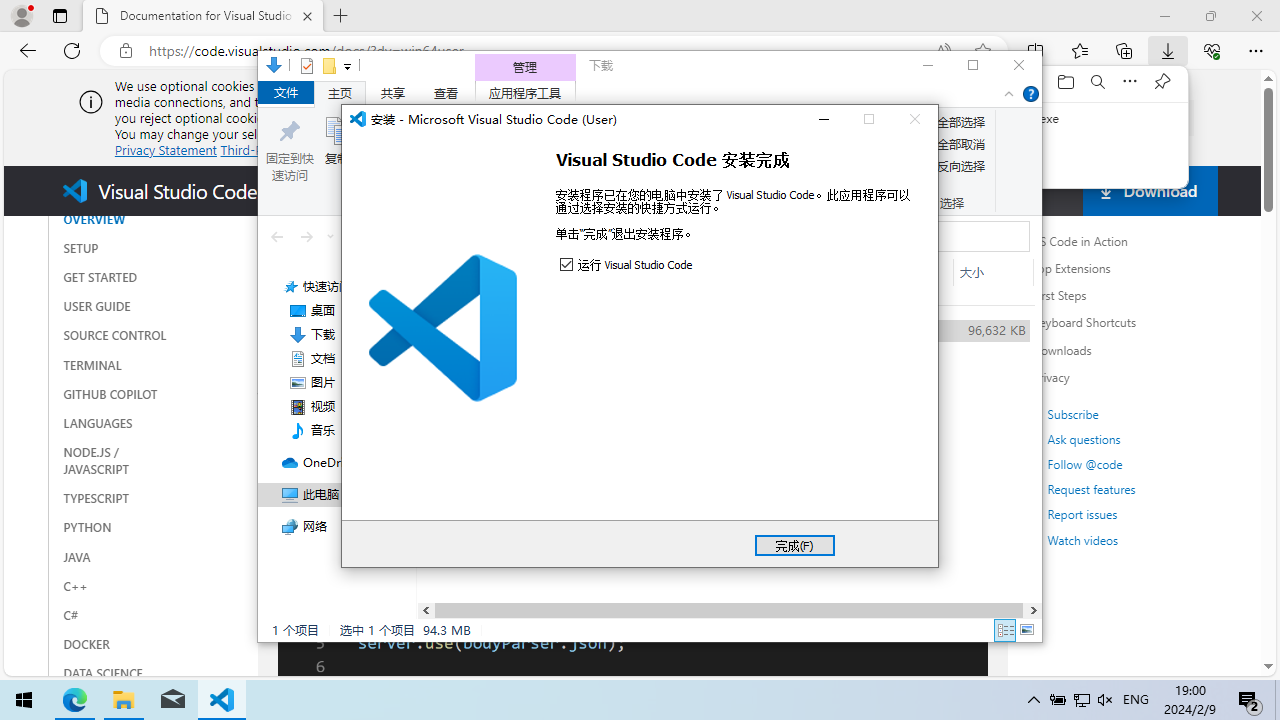
Task: Pin the downloads popup
Action: click(1162, 82)
